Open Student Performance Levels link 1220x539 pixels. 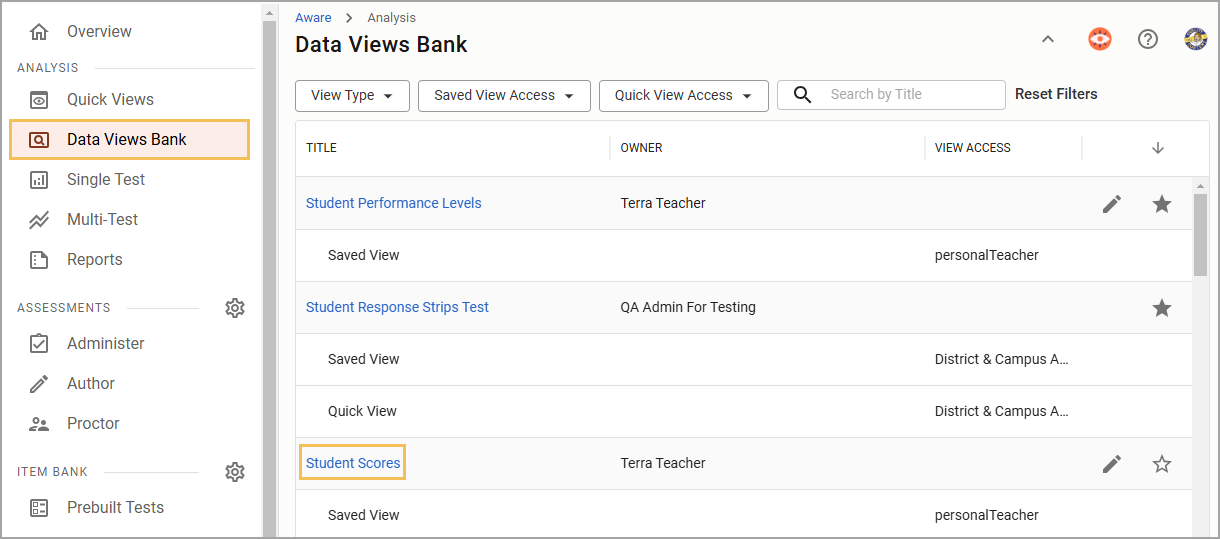click(394, 203)
